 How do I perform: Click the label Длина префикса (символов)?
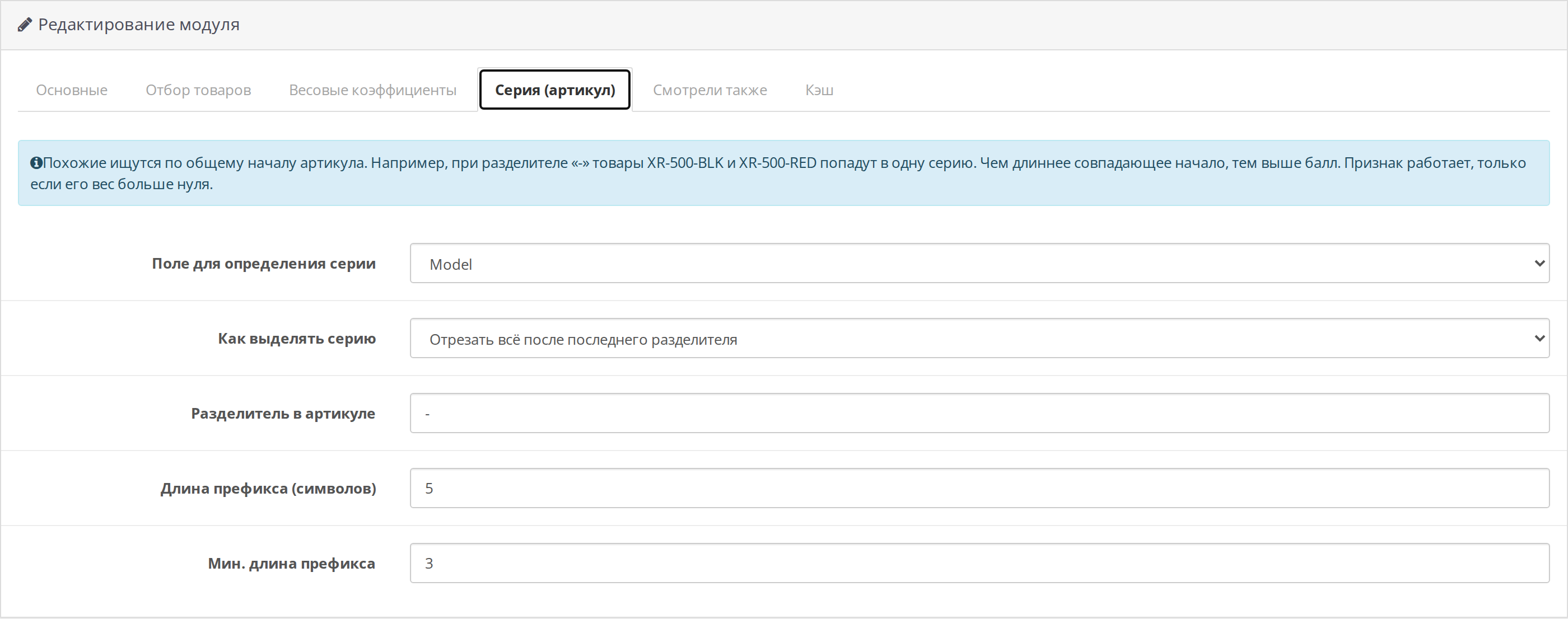(268, 488)
